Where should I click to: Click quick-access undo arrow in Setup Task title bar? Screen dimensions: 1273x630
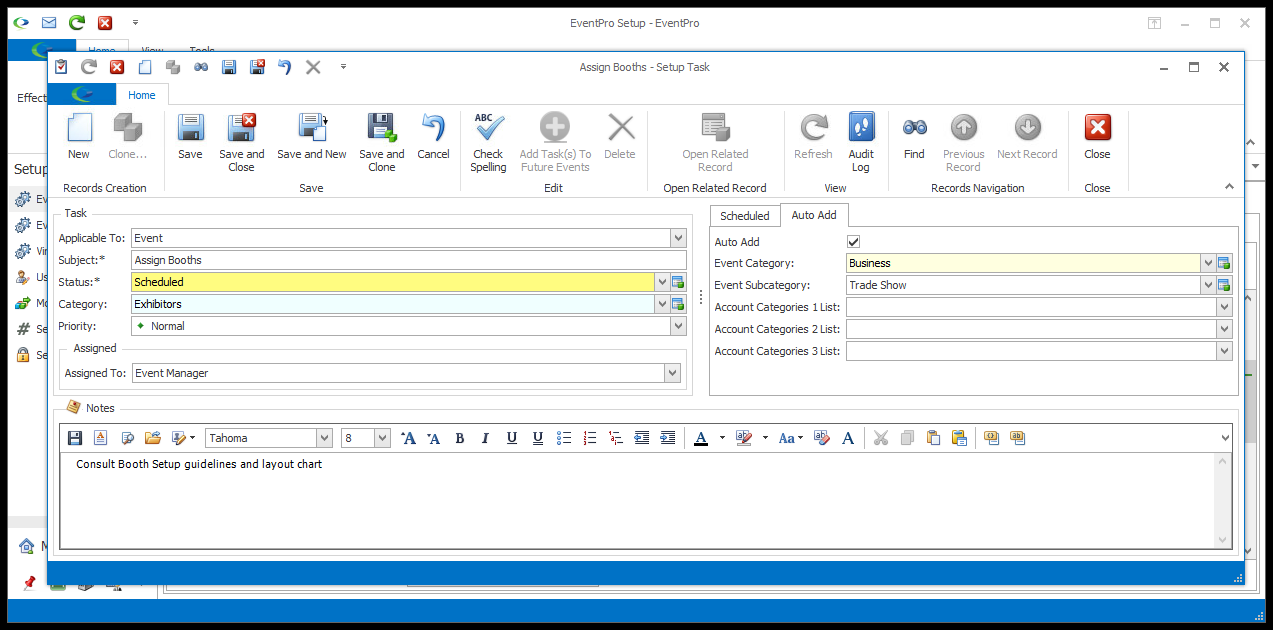pos(284,67)
